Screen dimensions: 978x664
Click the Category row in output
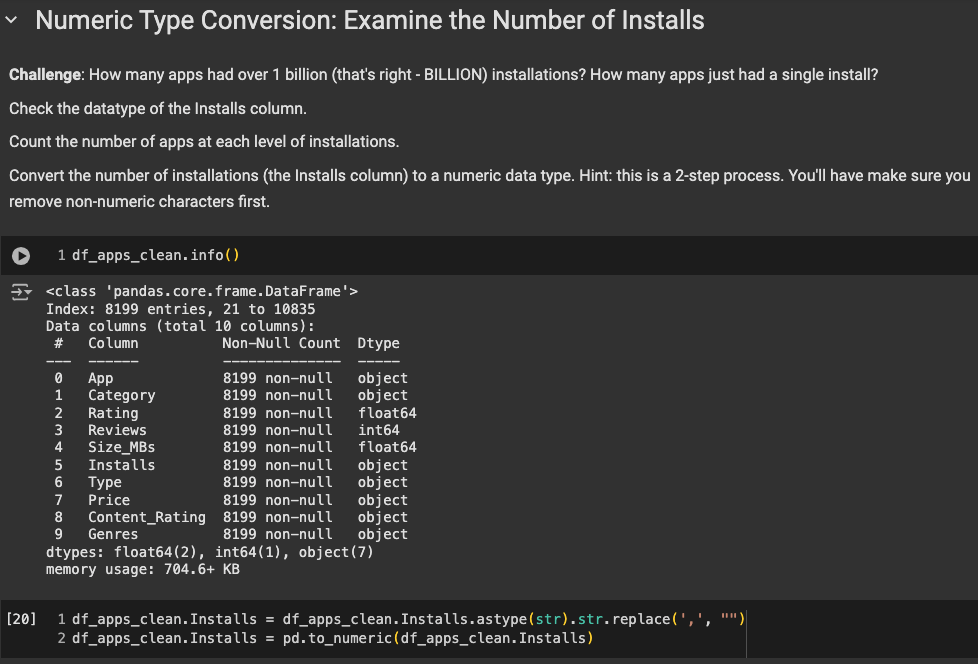(x=231, y=395)
